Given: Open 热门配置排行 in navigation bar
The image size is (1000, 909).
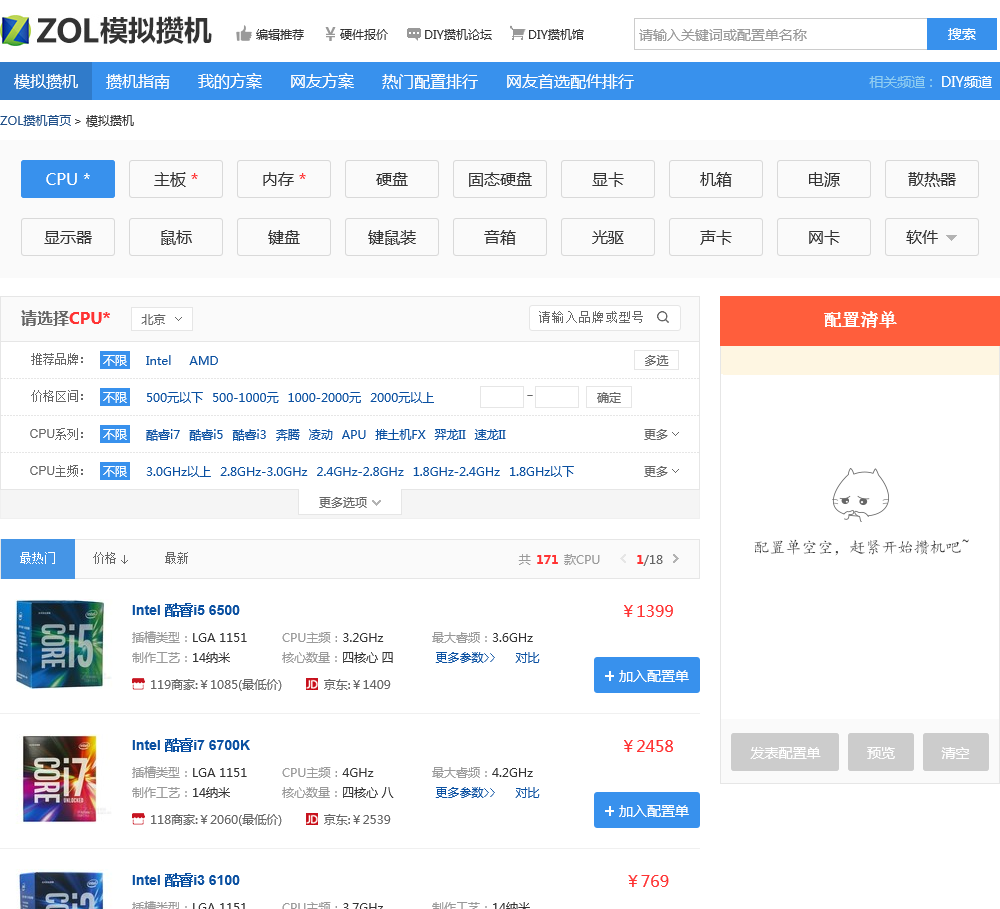Looking at the screenshot, I should (429, 81).
